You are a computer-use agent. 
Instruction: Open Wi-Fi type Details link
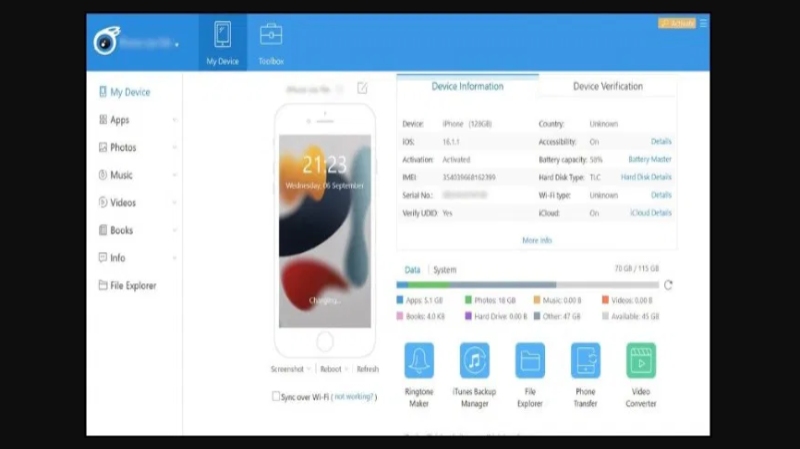661,195
